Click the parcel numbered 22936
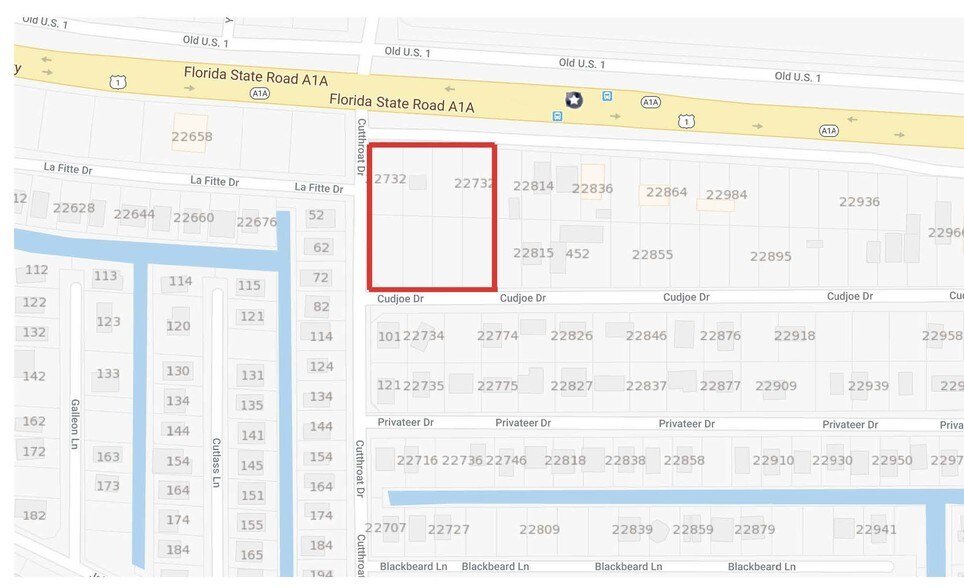The image size is (964, 588). click(859, 201)
